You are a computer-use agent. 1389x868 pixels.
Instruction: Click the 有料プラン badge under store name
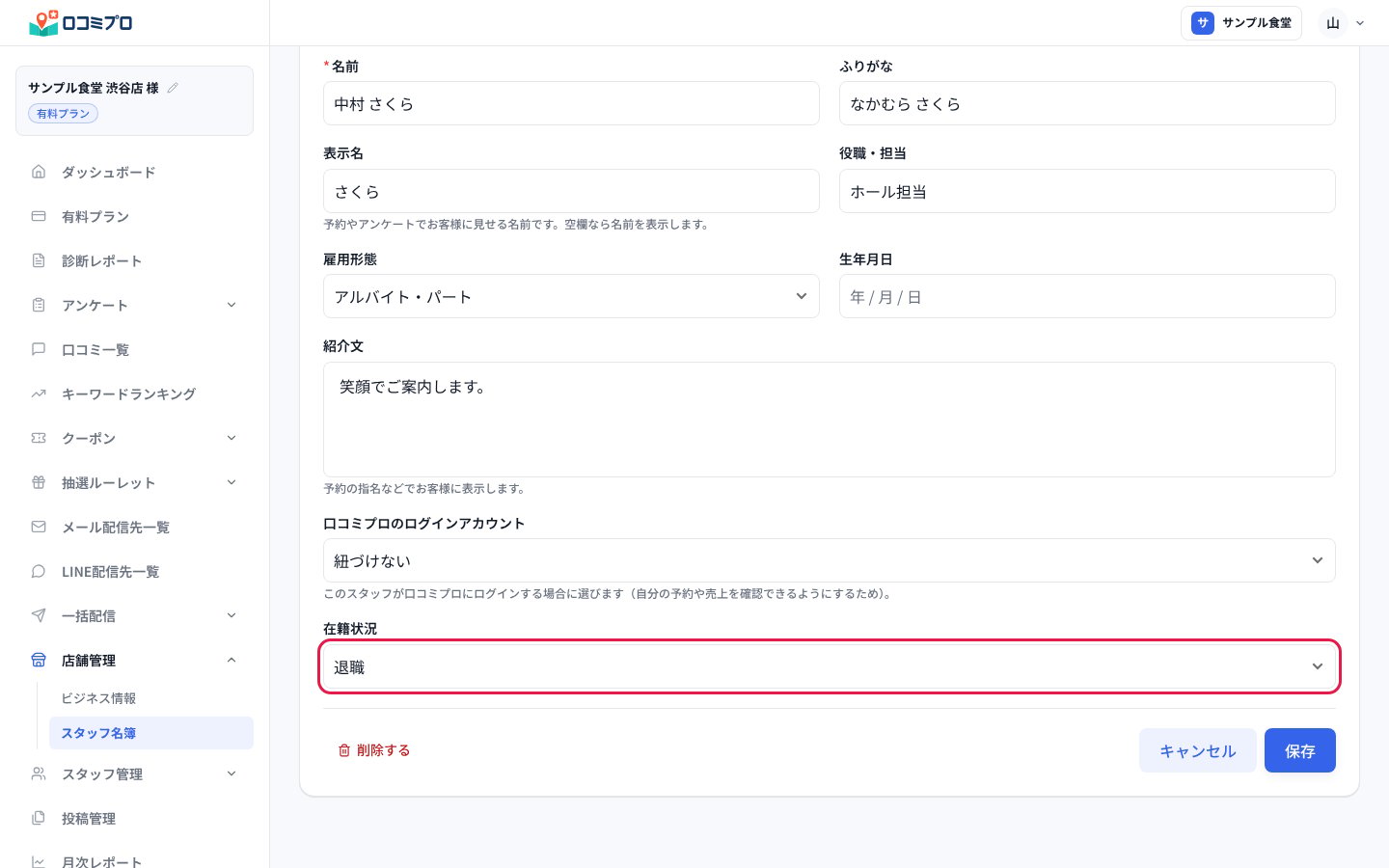click(63, 114)
